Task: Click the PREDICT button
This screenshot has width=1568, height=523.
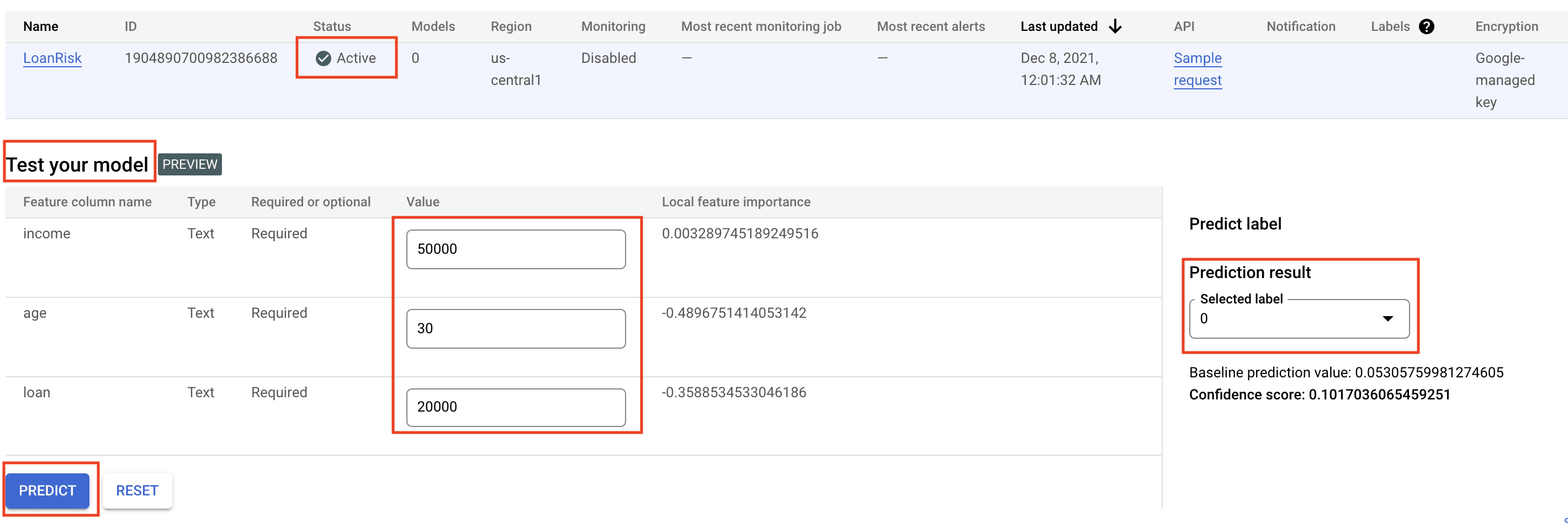Action: coord(47,490)
